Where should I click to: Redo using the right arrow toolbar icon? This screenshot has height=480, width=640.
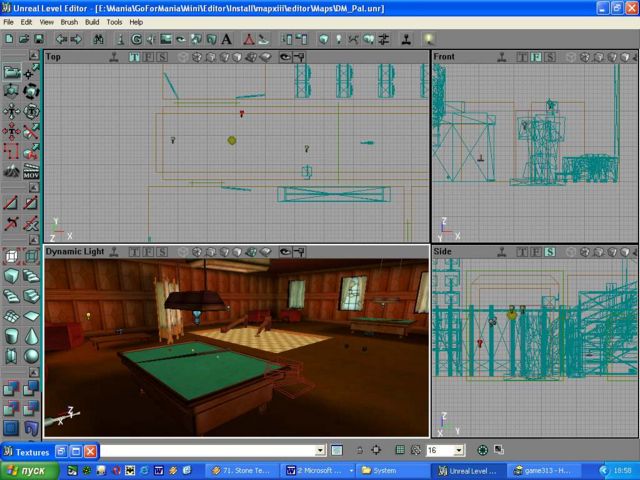(76, 39)
